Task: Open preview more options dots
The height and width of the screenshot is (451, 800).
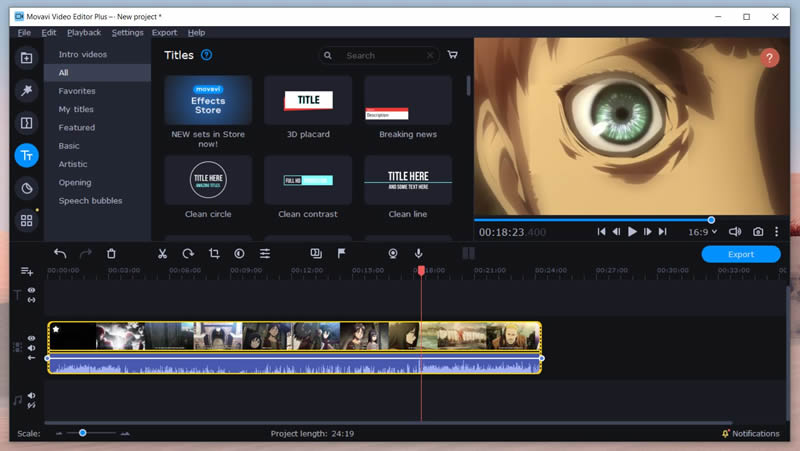Action: pos(777,232)
